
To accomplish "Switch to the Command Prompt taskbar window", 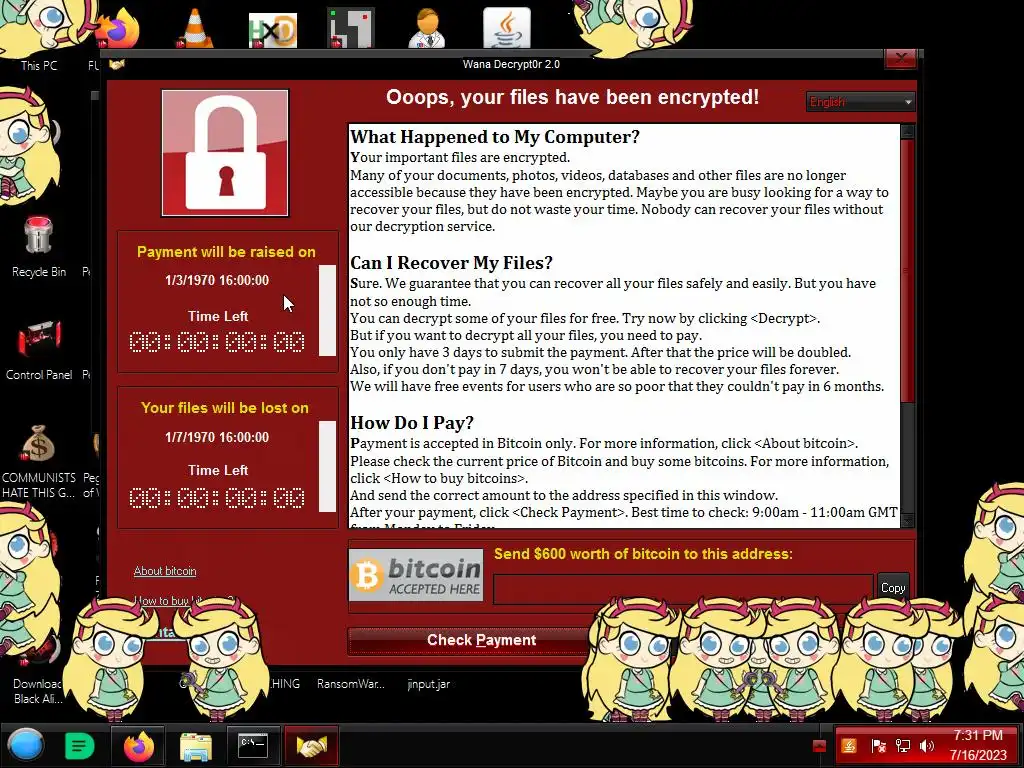I will tap(253, 745).
